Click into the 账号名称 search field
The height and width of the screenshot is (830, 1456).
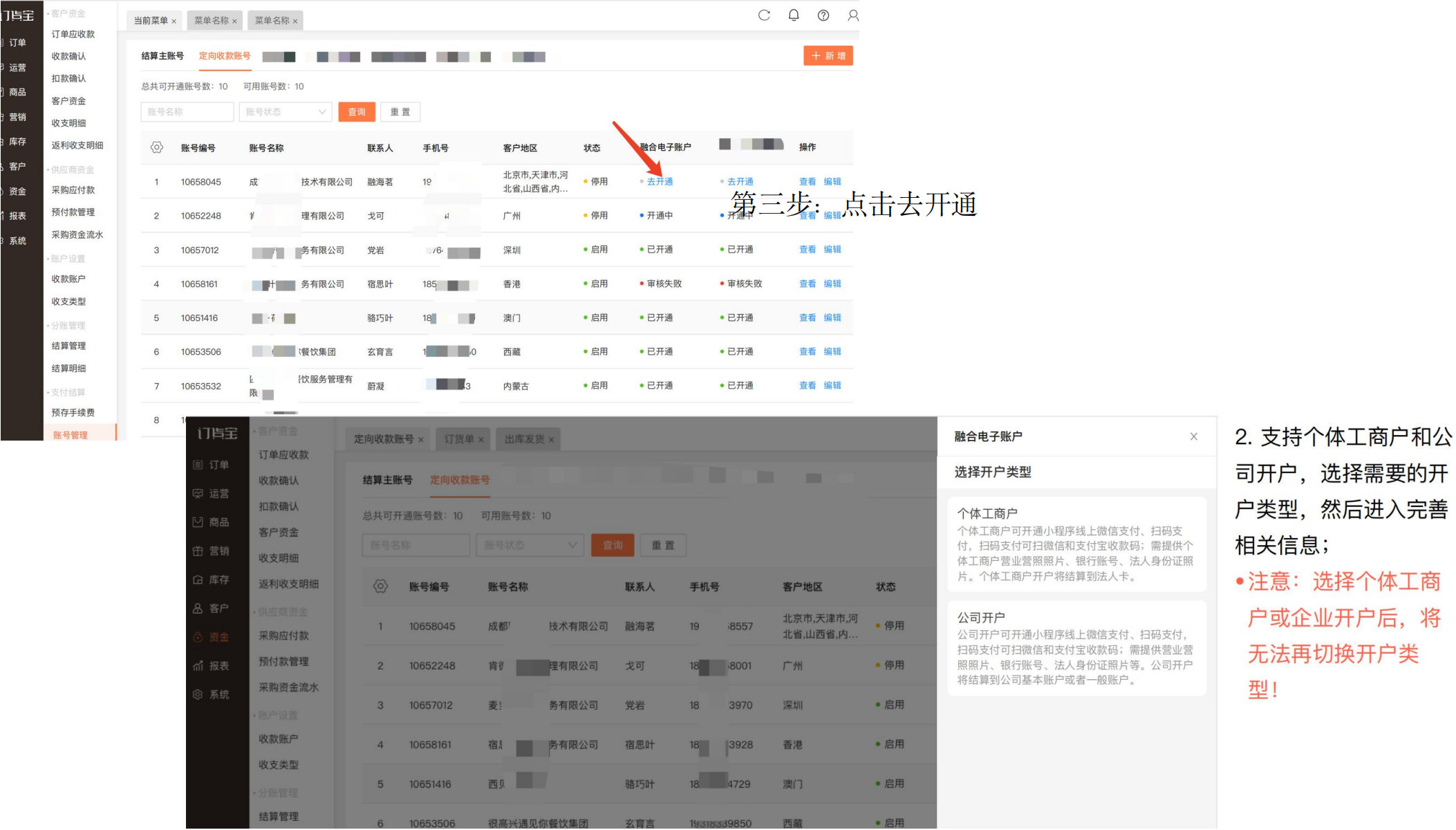pyautogui.click(x=187, y=112)
